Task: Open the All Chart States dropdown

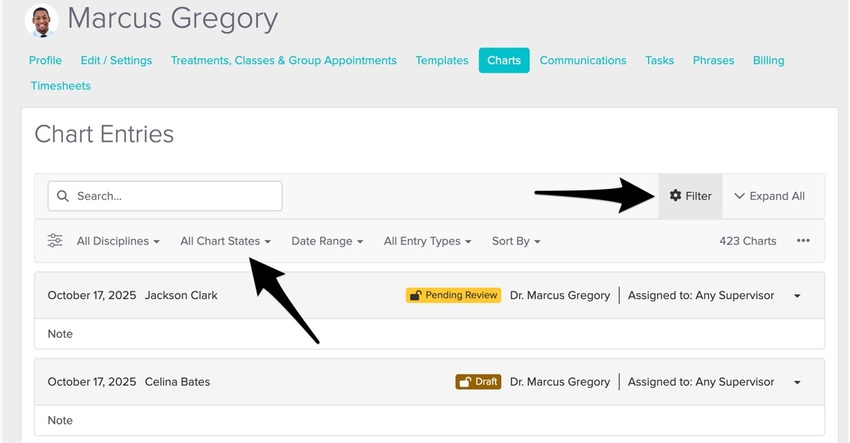Action: click(225, 241)
